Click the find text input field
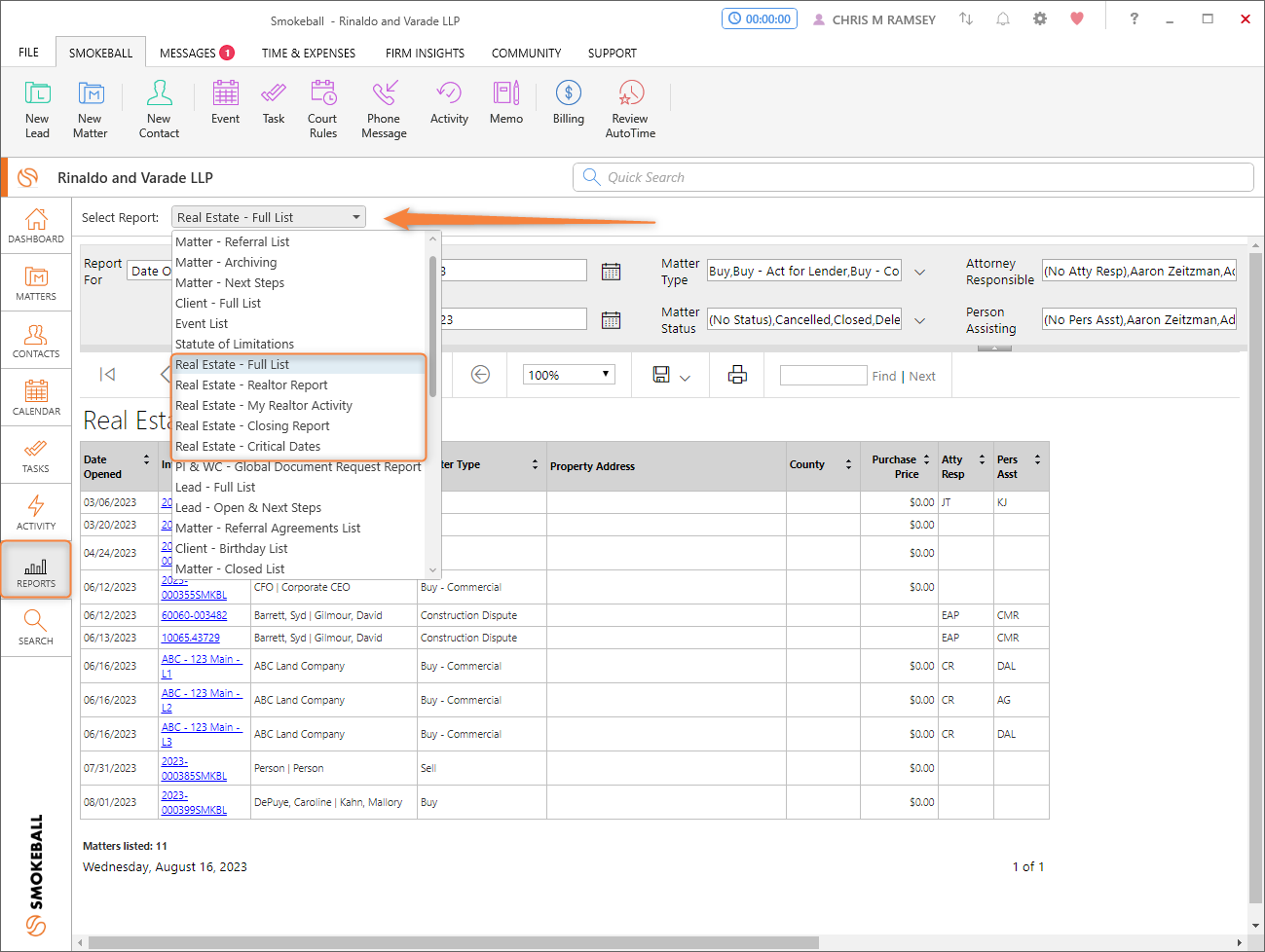This screenshot has width=1265, height=952. tap(823, 376)
